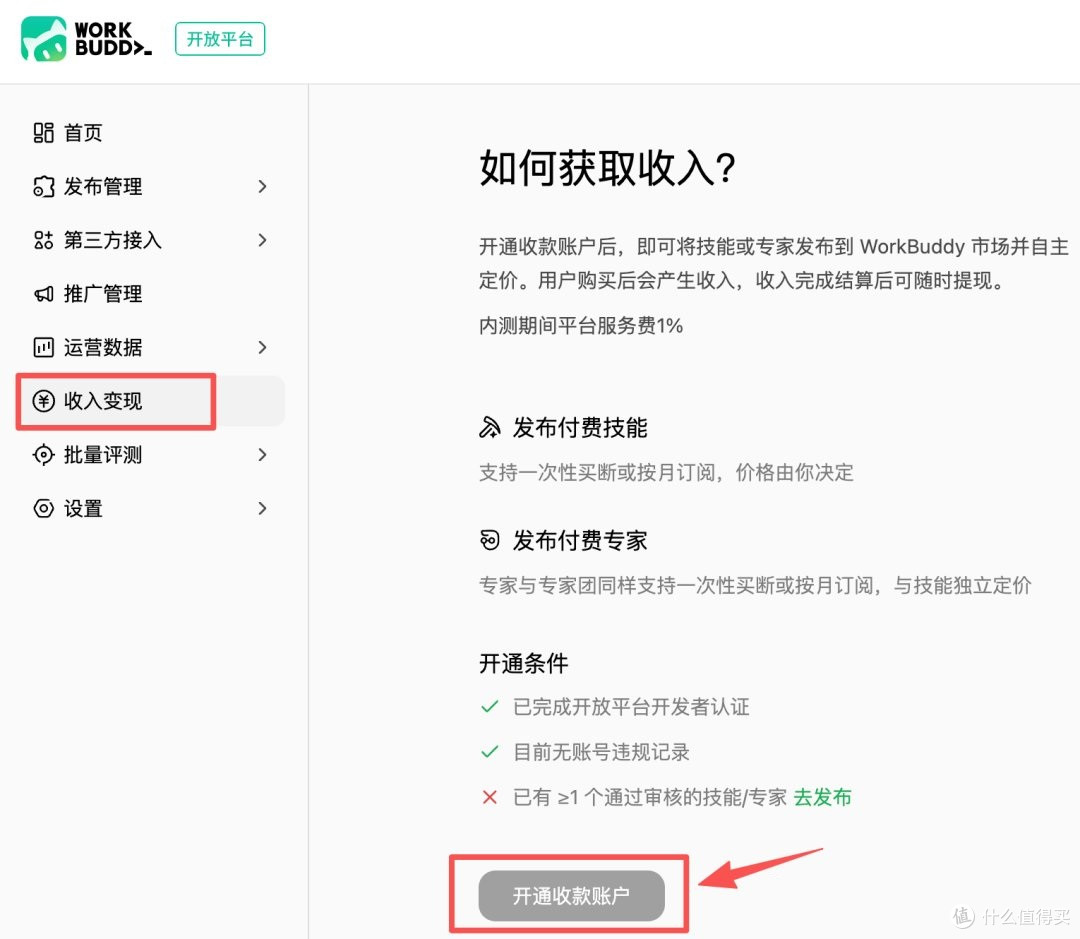
Task: Click 目前无账号违规记录 text
Action: click(601, 752)
